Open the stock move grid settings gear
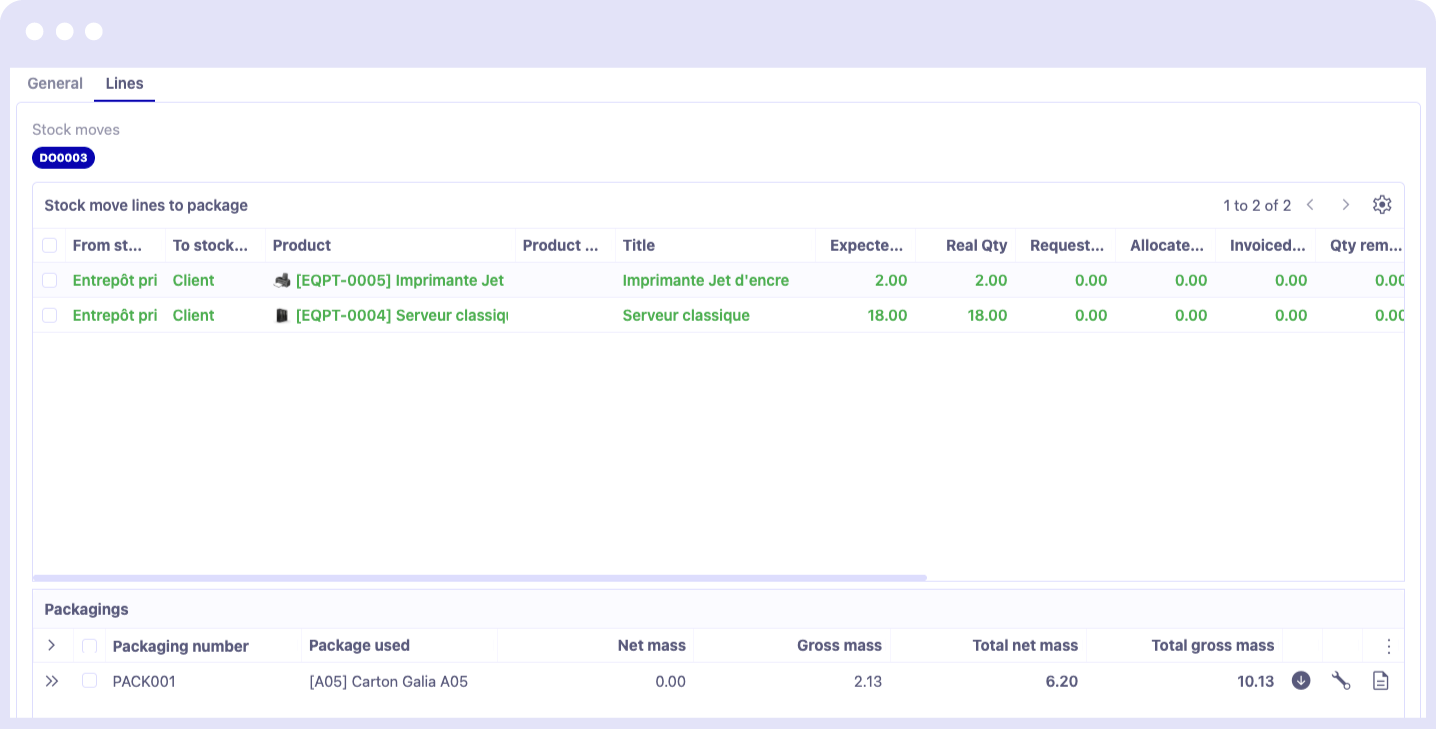 [1382, 205]
